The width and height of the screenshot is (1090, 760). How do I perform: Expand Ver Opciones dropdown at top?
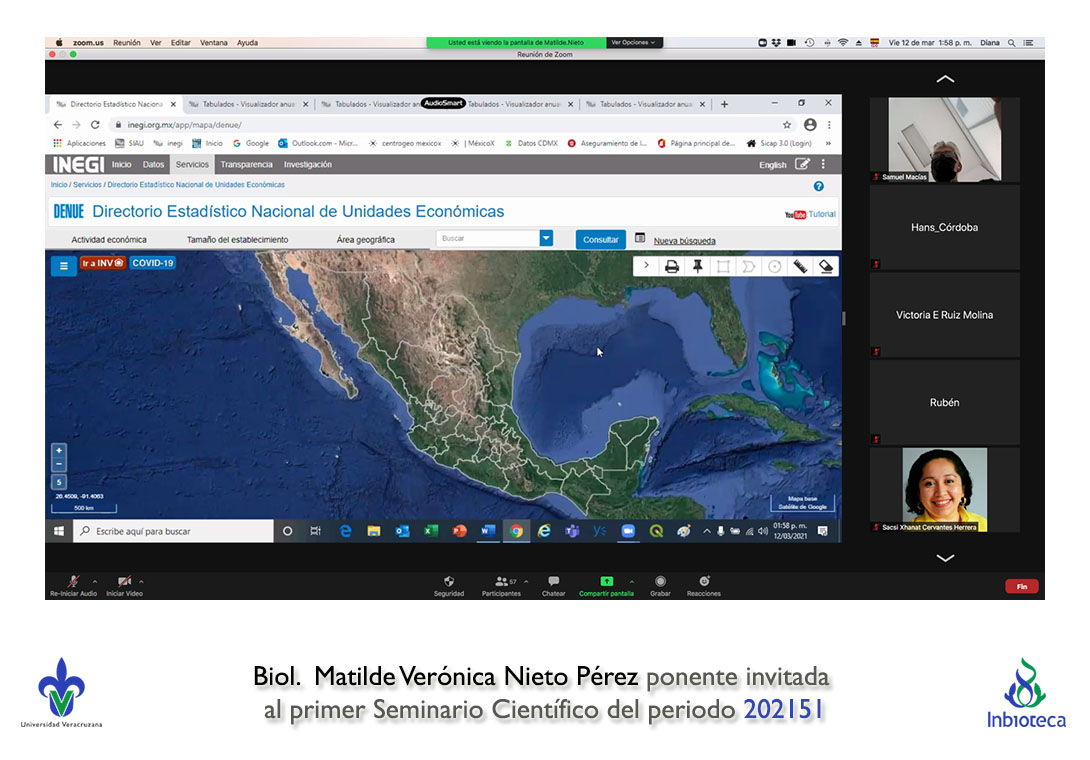634,43
